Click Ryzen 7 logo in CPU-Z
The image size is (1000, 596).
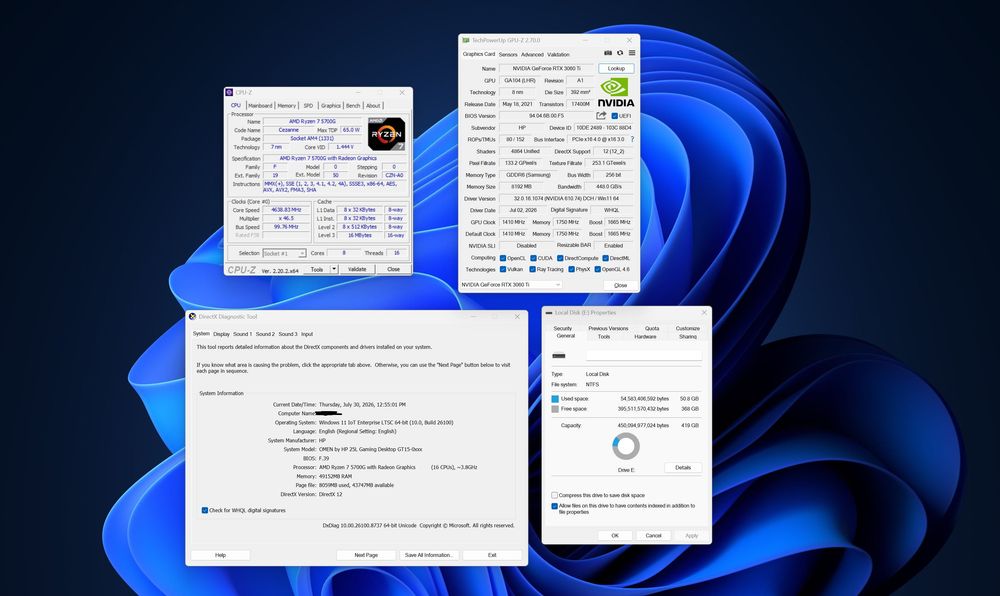click(x=386, y=134)
